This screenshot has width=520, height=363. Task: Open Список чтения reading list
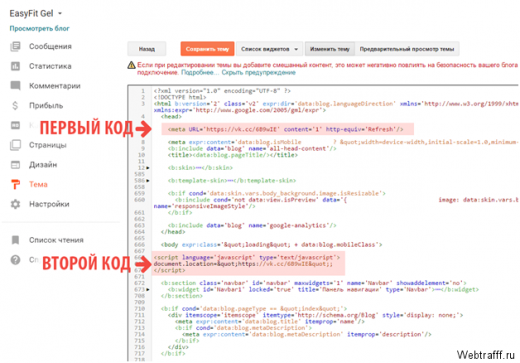(x=56, y=240)
